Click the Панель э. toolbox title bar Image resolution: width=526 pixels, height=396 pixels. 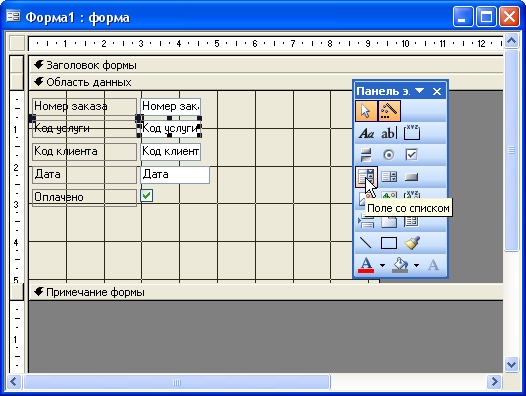pos(400,91)
